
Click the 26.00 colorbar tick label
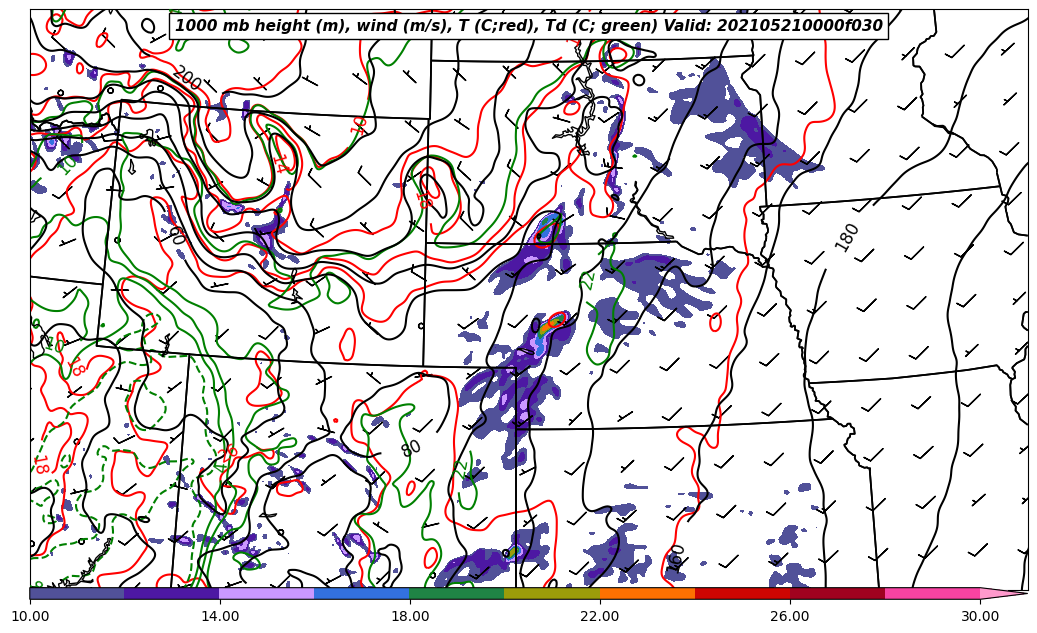790,616
